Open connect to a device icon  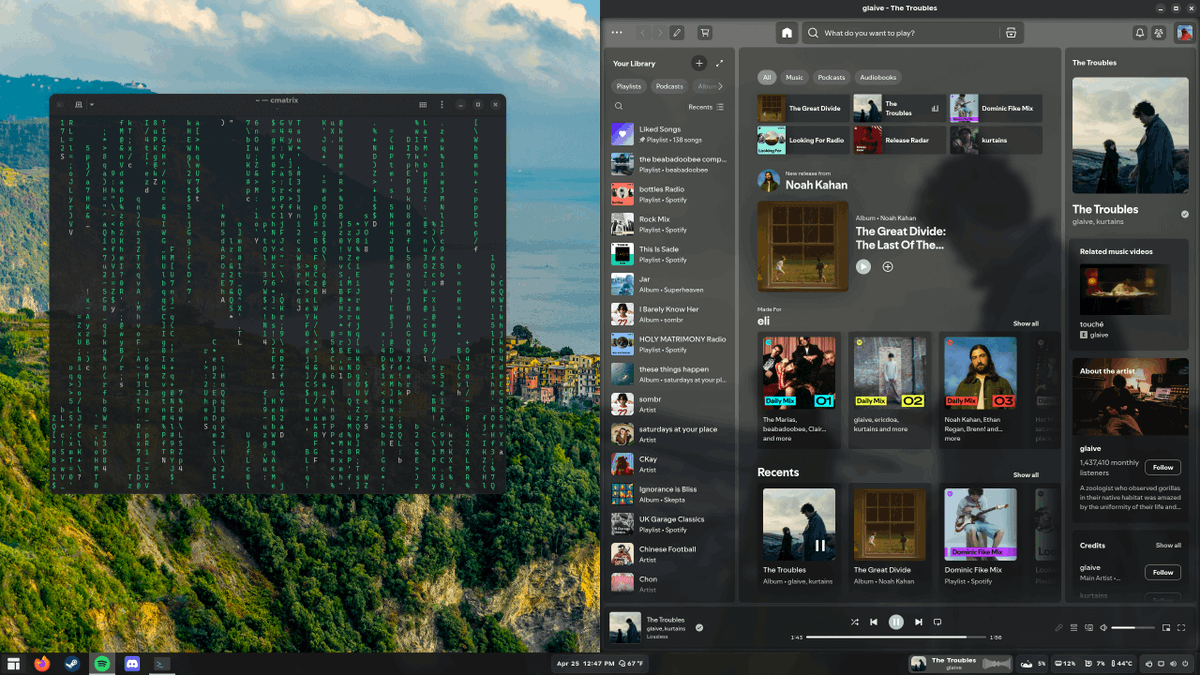coord(1089,628)
